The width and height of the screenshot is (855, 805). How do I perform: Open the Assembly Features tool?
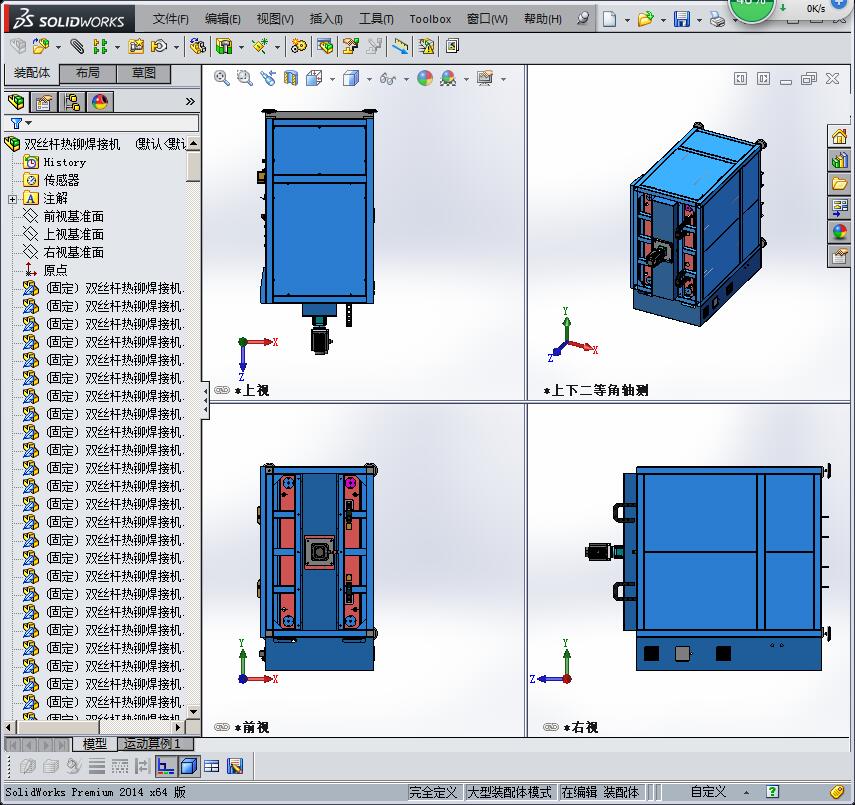pos(224,47)
